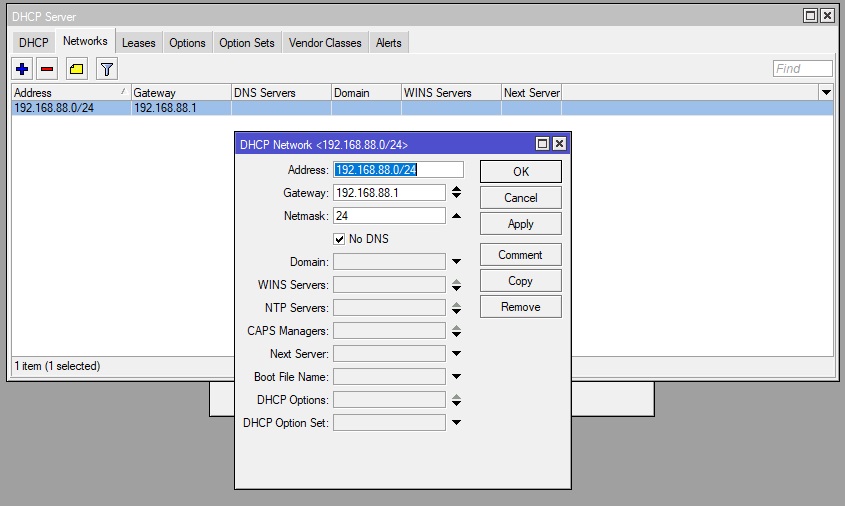Image resolution: width=845 pixels, height=506 pixels.
Task: Edit the Netmask input field
Action: pos(389,216)
